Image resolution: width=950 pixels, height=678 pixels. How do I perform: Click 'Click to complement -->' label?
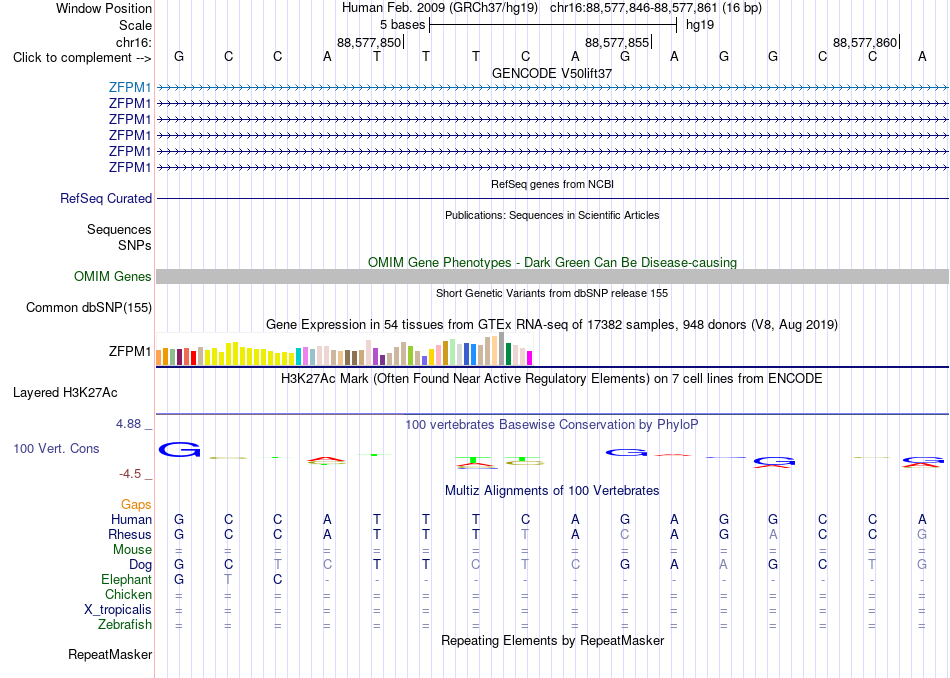click(x=82, y=58)
